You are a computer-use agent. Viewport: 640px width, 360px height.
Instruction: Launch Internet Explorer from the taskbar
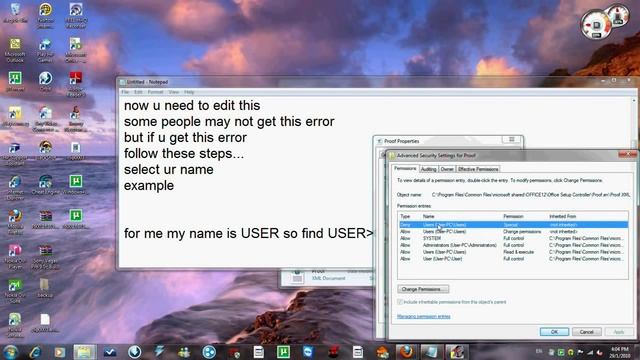pos(35,352)
